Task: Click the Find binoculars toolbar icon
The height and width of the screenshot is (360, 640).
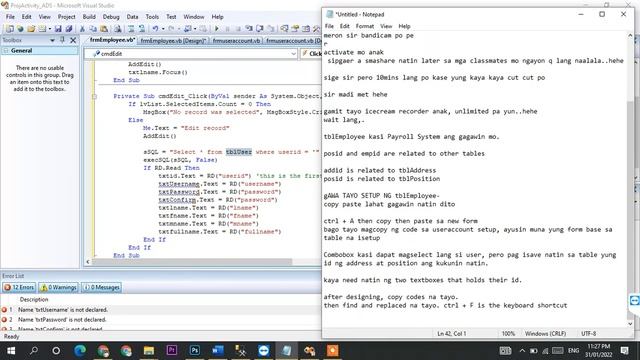Action: coord(118,29)
